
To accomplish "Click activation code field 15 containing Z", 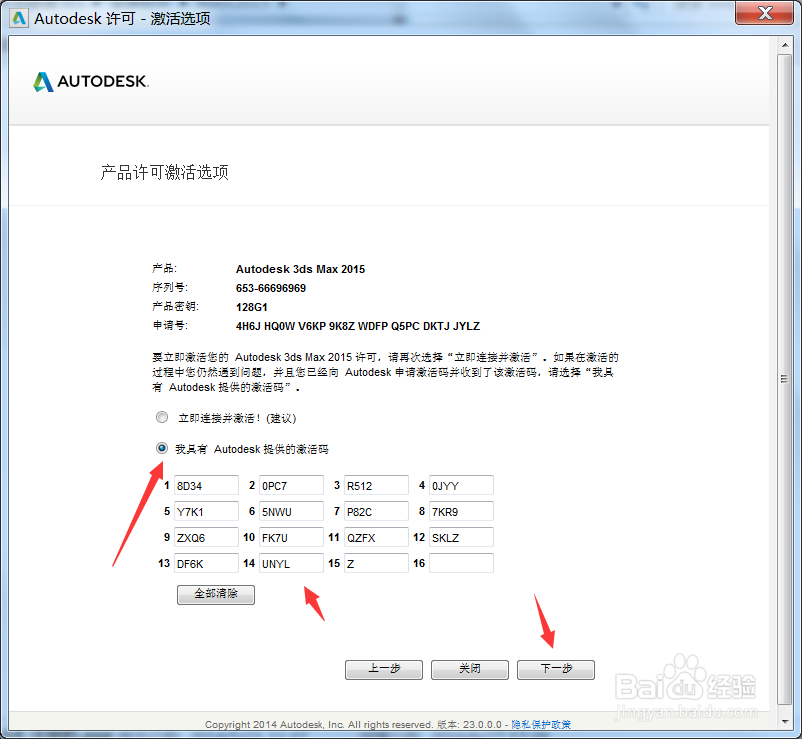I will (375, 563).
